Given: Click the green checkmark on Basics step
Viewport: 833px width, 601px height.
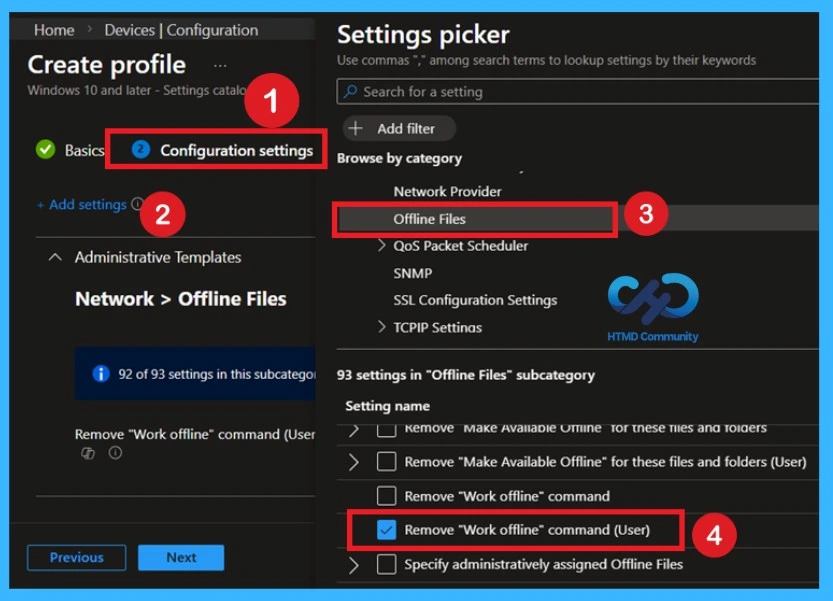Looking at the screenshot, I should [x=44, y=149].
